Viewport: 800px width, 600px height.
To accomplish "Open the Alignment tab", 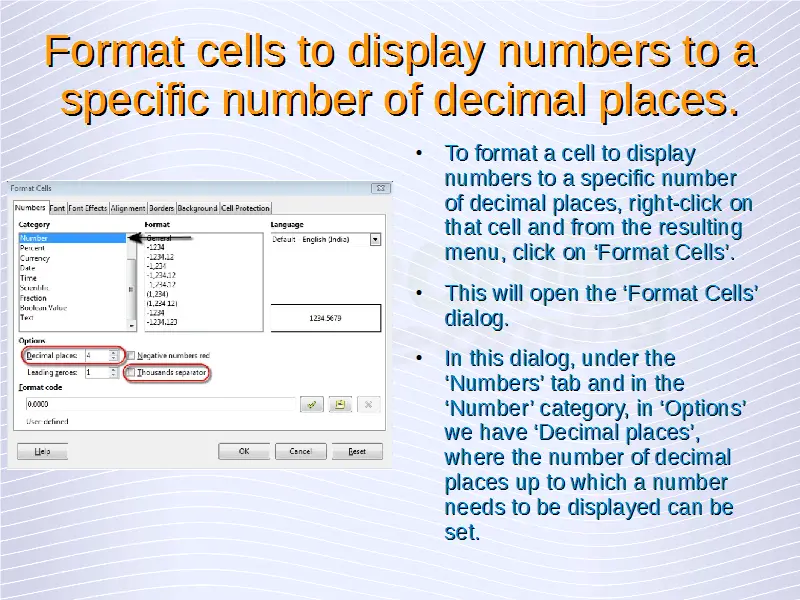I will coord(128,208).
